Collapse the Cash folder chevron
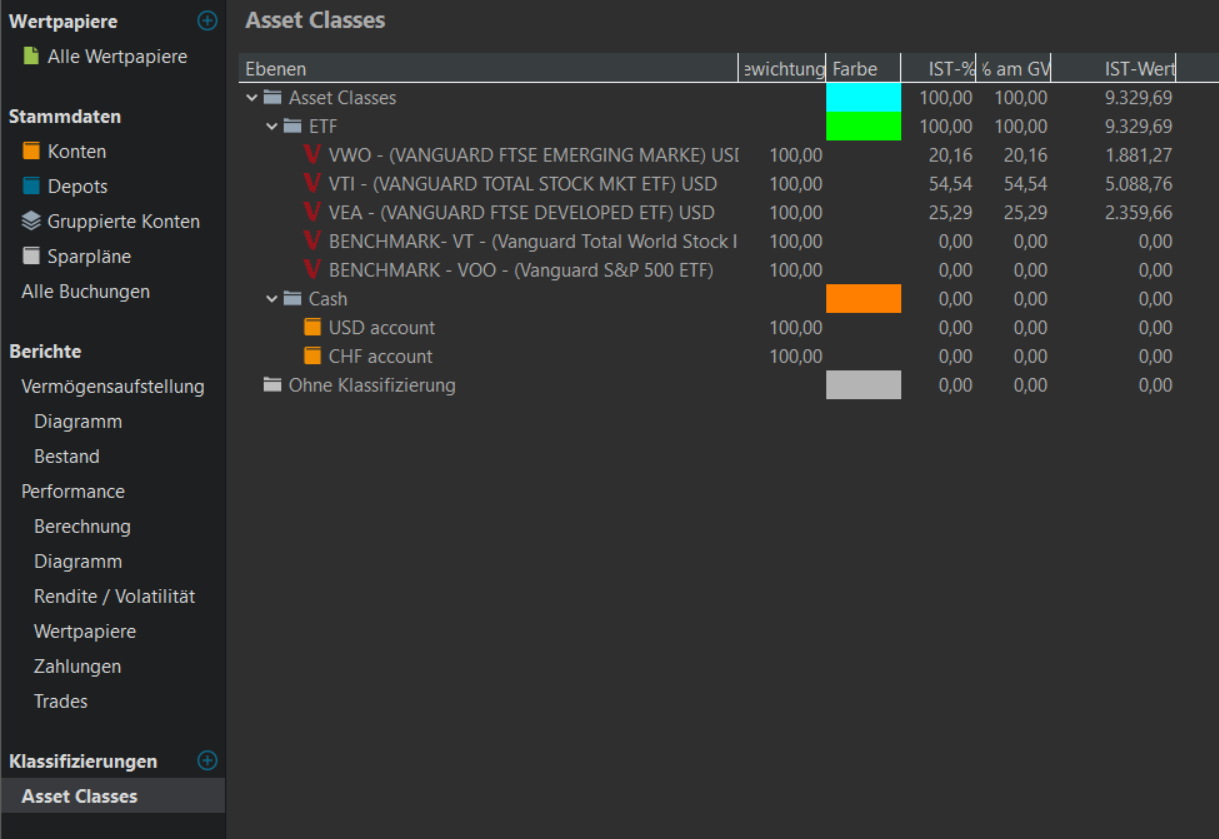Screen dimensions: 1219x839 point(271,299)
